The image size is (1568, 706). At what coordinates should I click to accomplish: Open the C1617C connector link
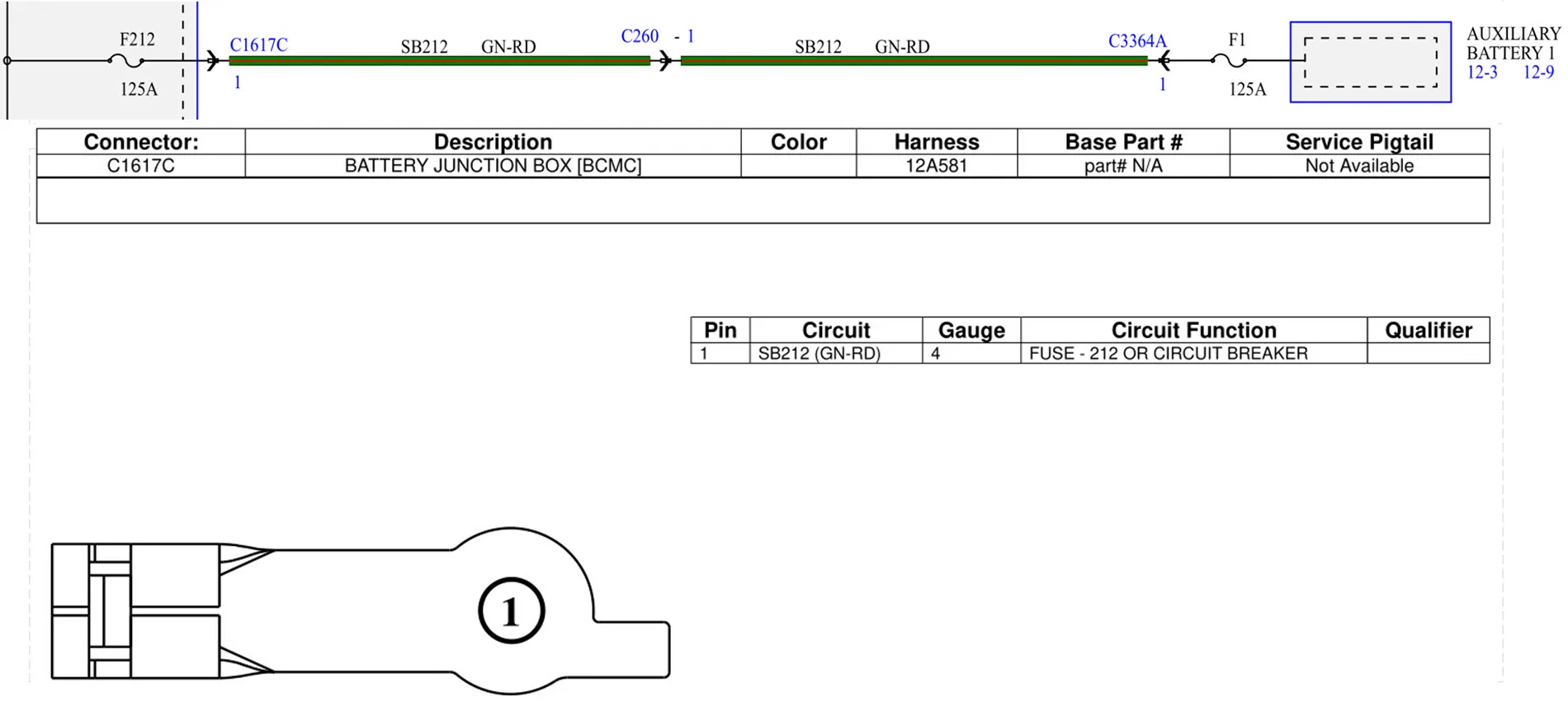(x=258, y=45)
